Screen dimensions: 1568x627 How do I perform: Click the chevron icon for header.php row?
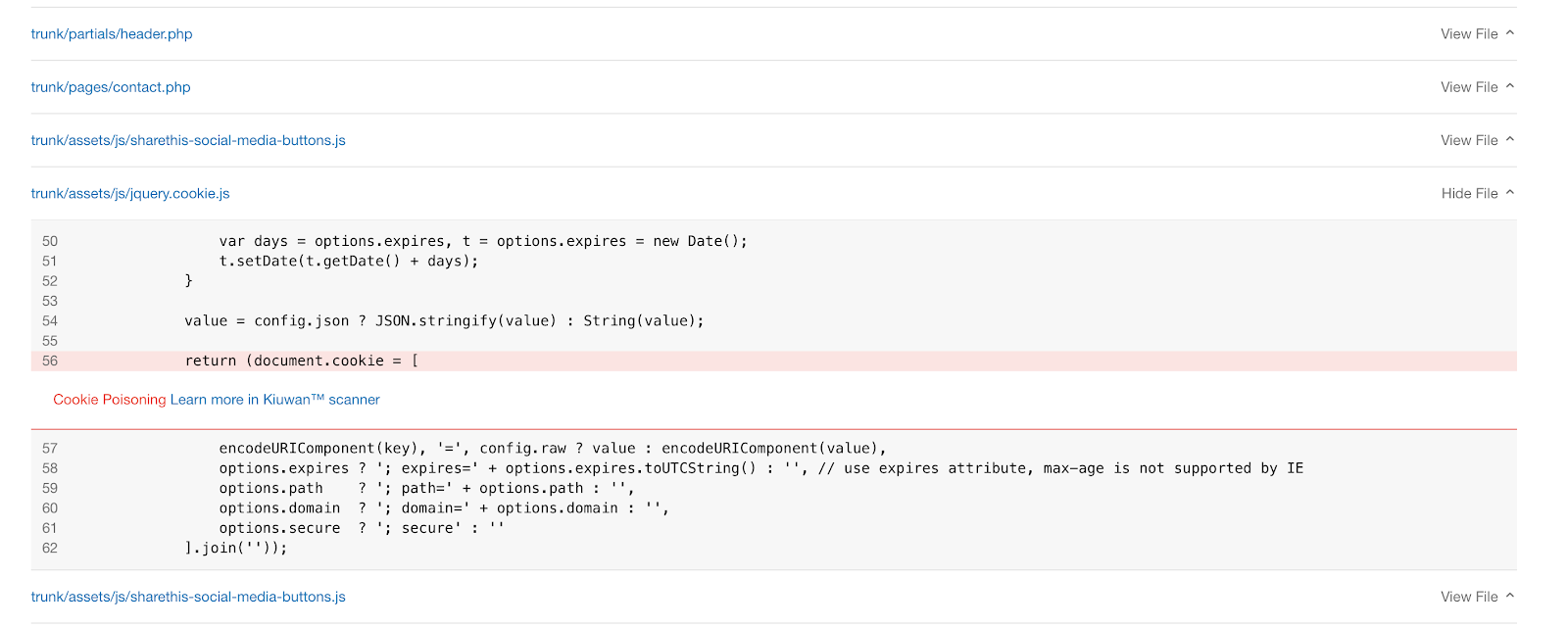tap(1510, 33)
